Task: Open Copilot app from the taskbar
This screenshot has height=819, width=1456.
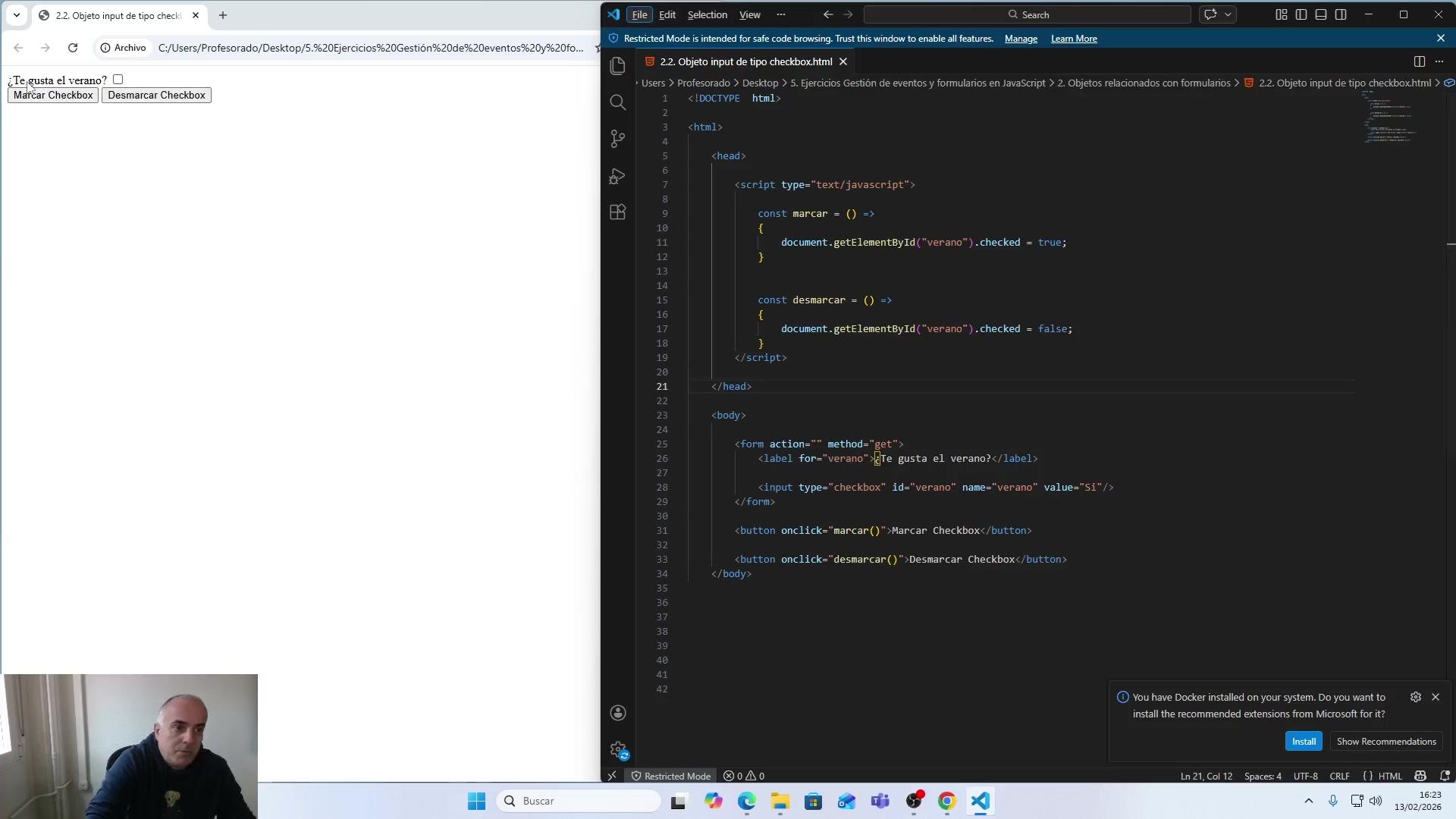Action: 714,801
